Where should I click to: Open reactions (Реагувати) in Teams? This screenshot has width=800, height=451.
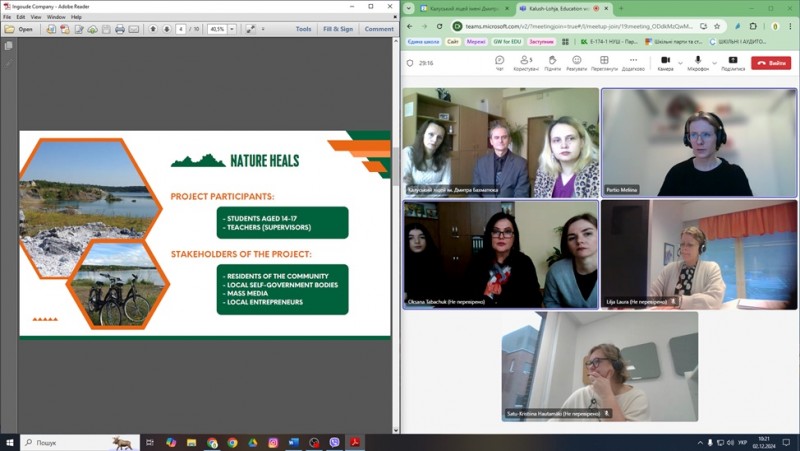[x=577, y=63]
